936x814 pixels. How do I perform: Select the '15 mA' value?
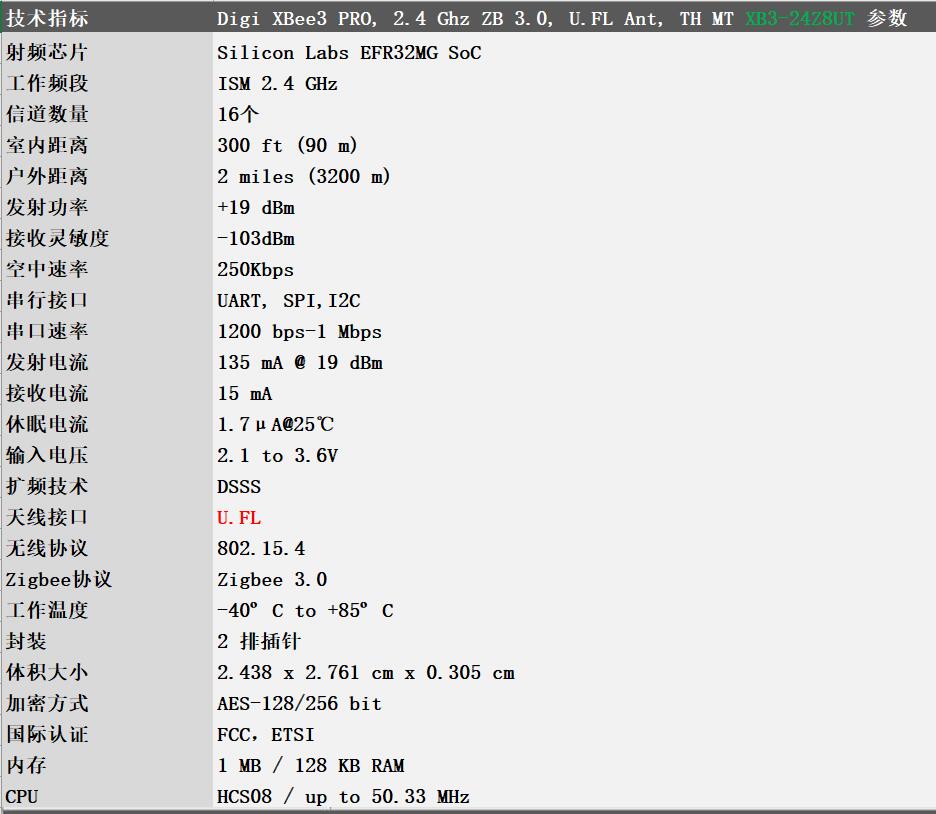pyautogui.click(x=245, y=394)
